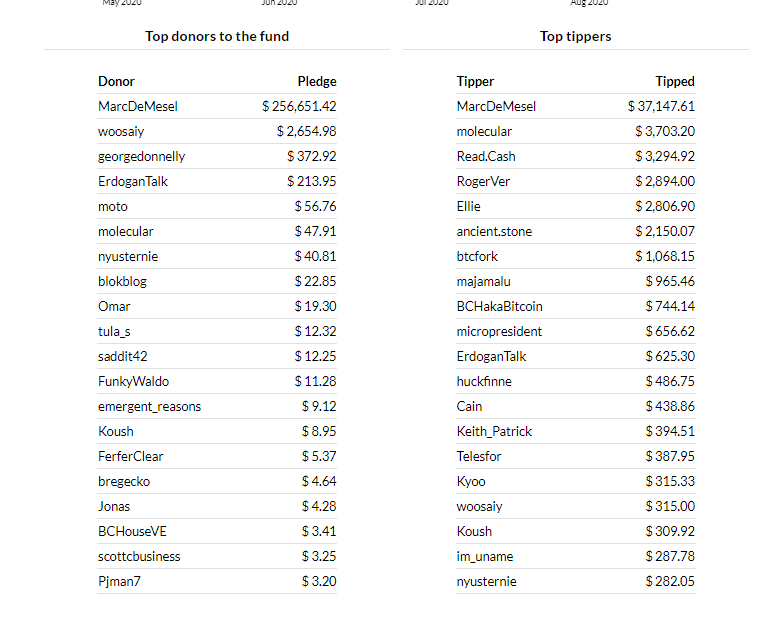Open btcfork tipper entry
Screen dimensions: 778x634
477,256
